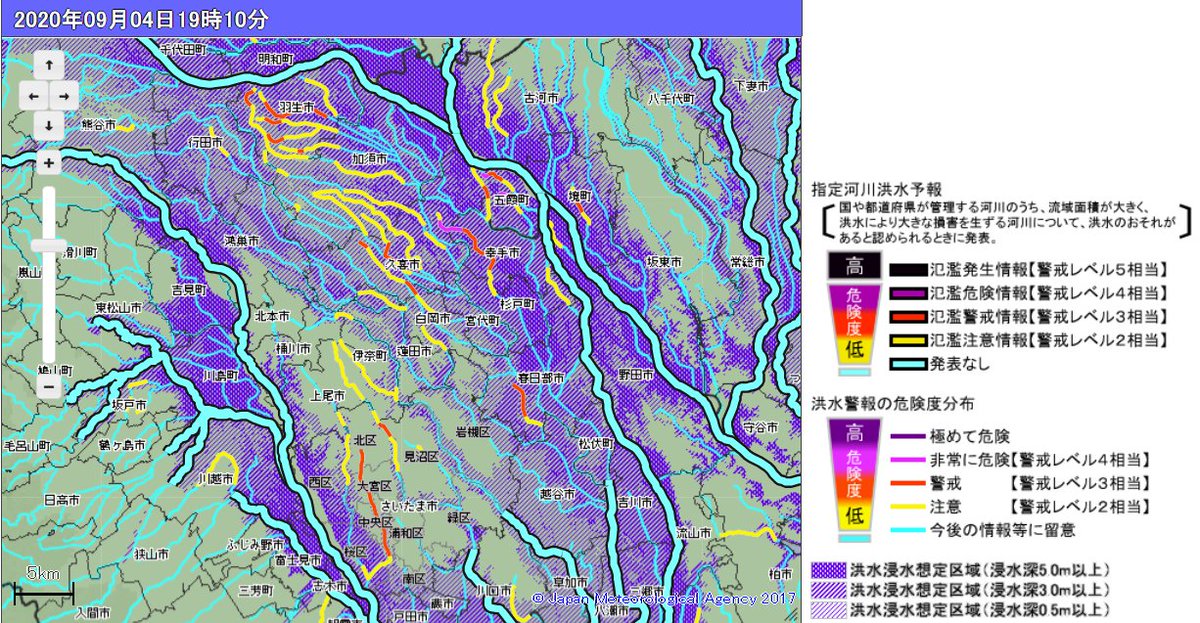Click the magenta 非常に危険 legend line
The height and width of the screenshot is (623, 1200).
908,460
